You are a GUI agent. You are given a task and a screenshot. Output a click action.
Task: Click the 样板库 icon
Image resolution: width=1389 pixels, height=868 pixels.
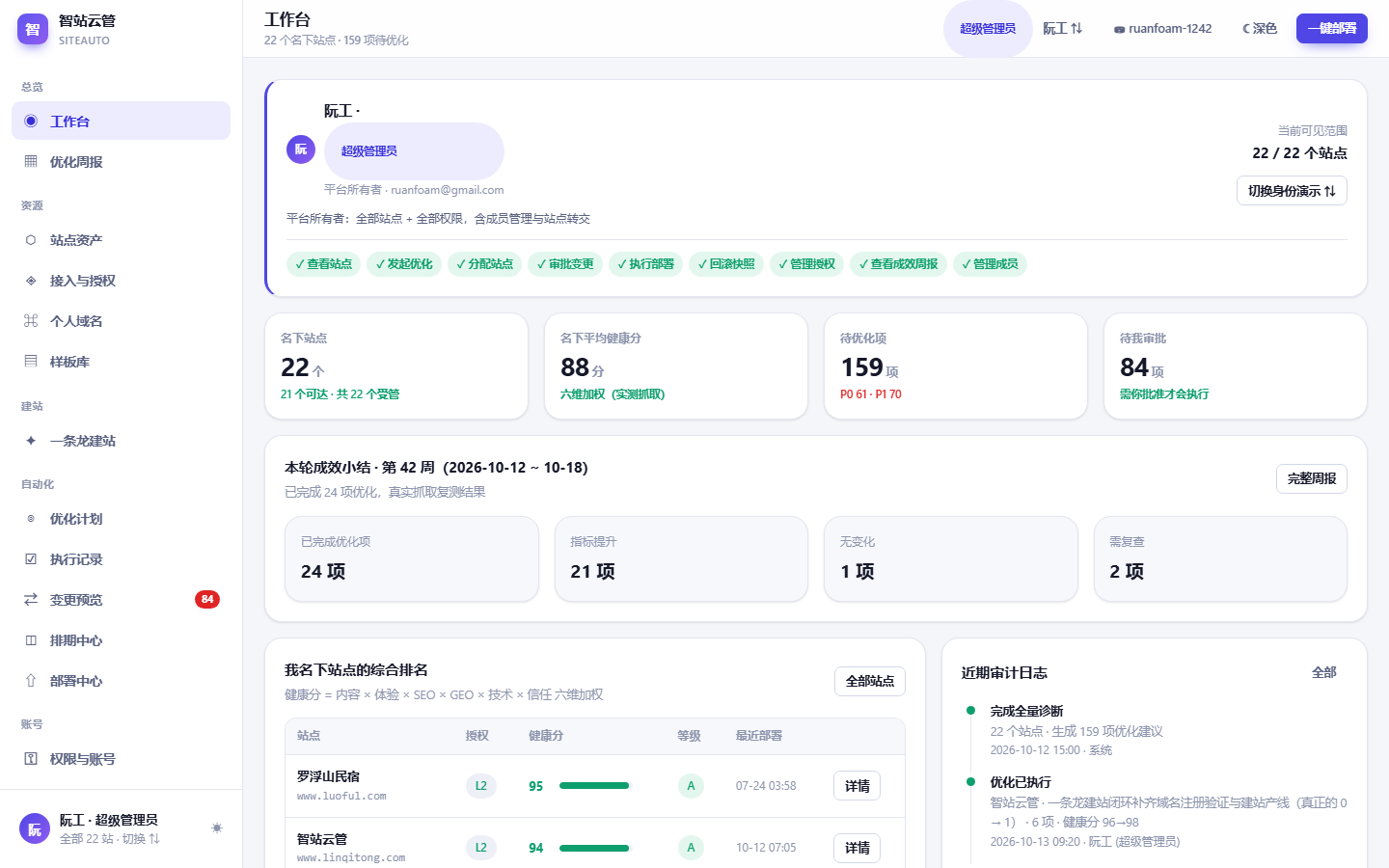point(31,362)
